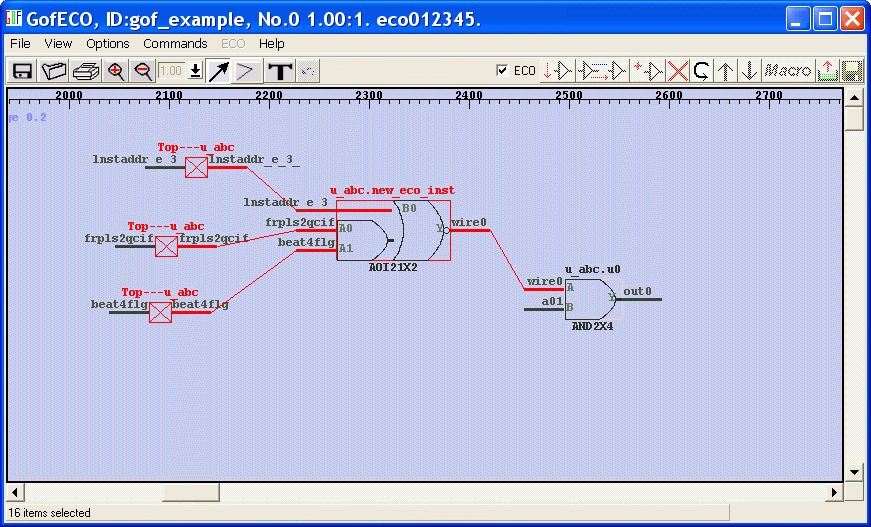This screenshot has height=527, width=871.
Task: Click the rotate loop arrow icon
Action: pyautogui.click(x=702, y=71)
